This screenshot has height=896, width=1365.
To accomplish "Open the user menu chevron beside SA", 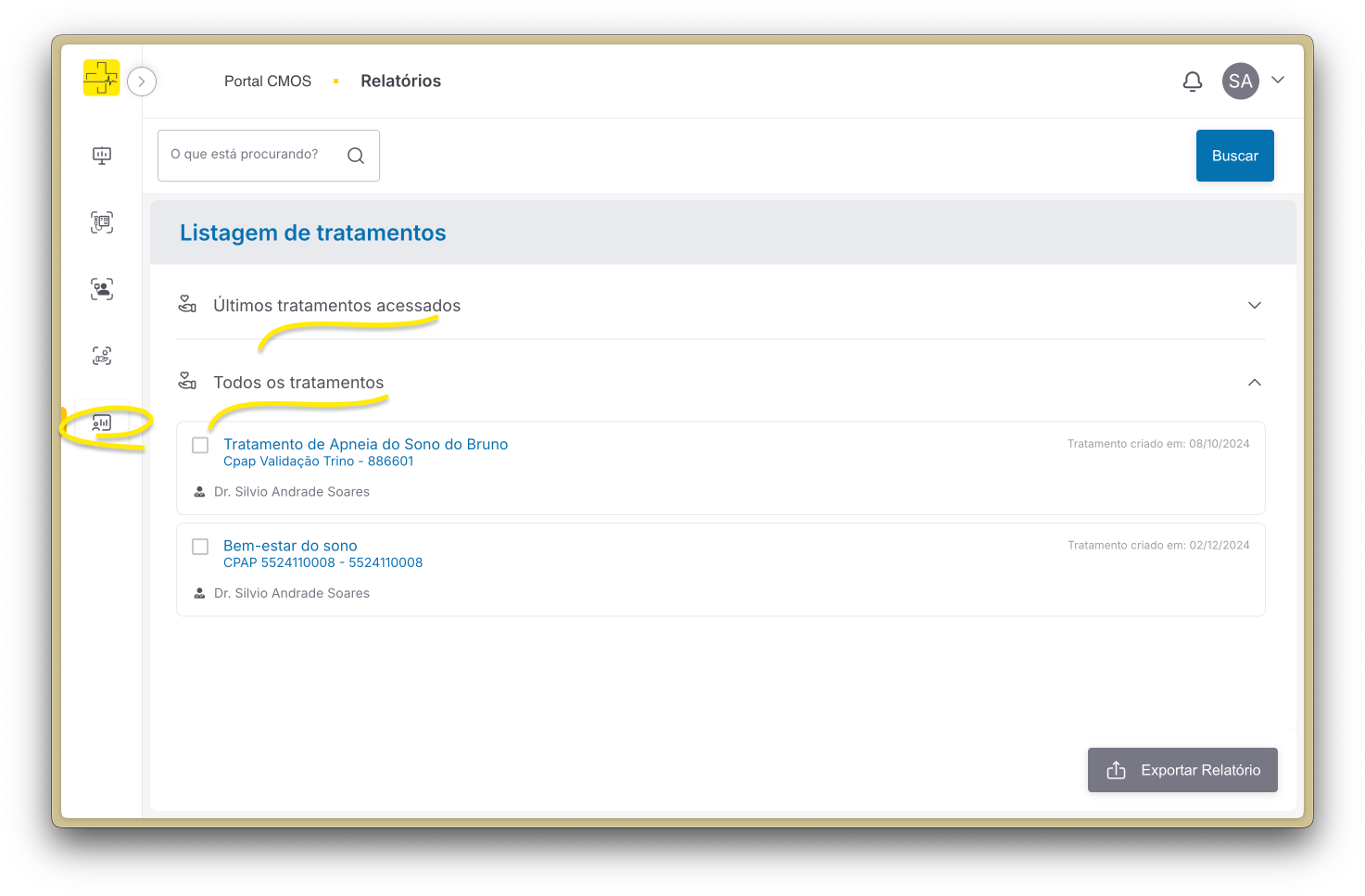I will coord(1278,81).
